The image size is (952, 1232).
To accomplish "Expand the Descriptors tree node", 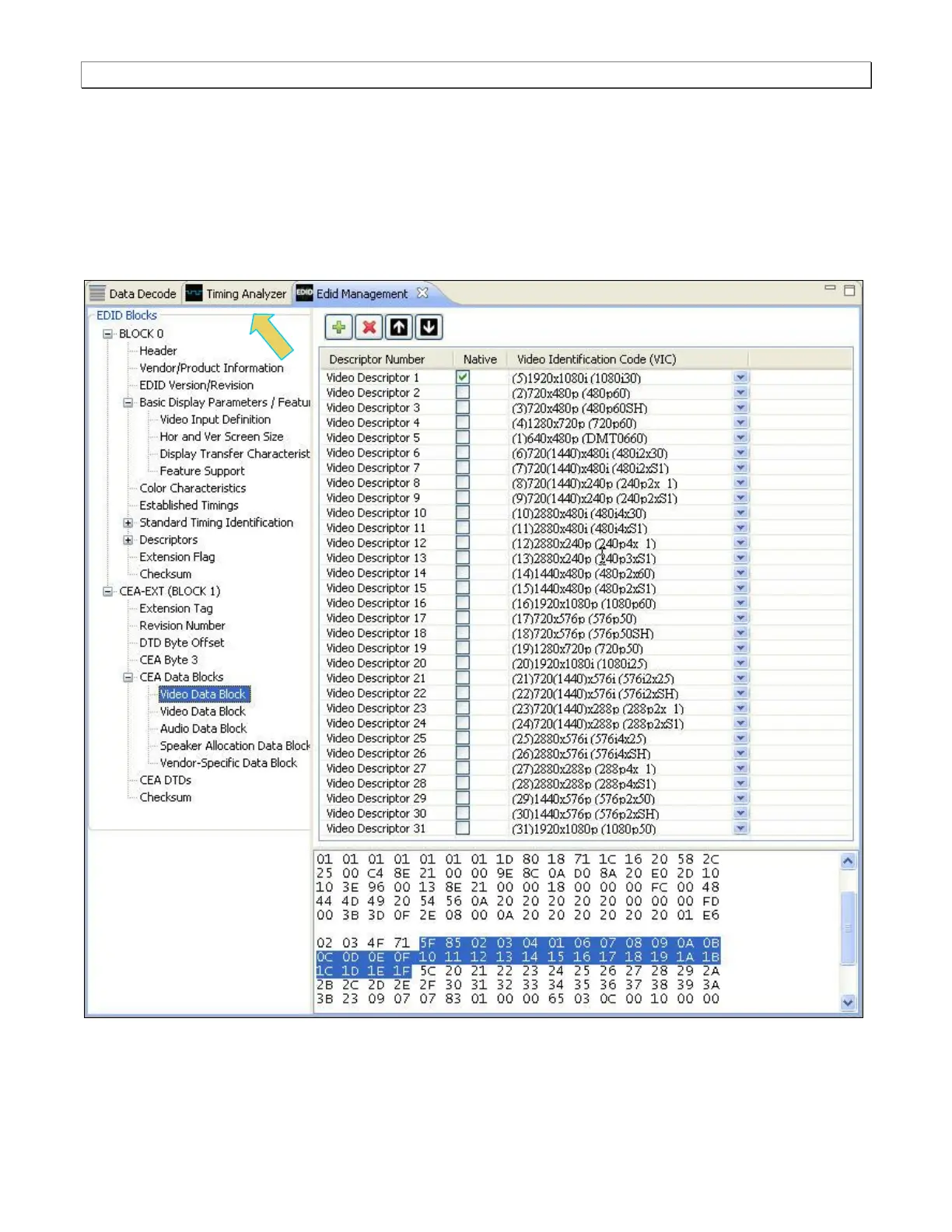I will pos(128,540).
